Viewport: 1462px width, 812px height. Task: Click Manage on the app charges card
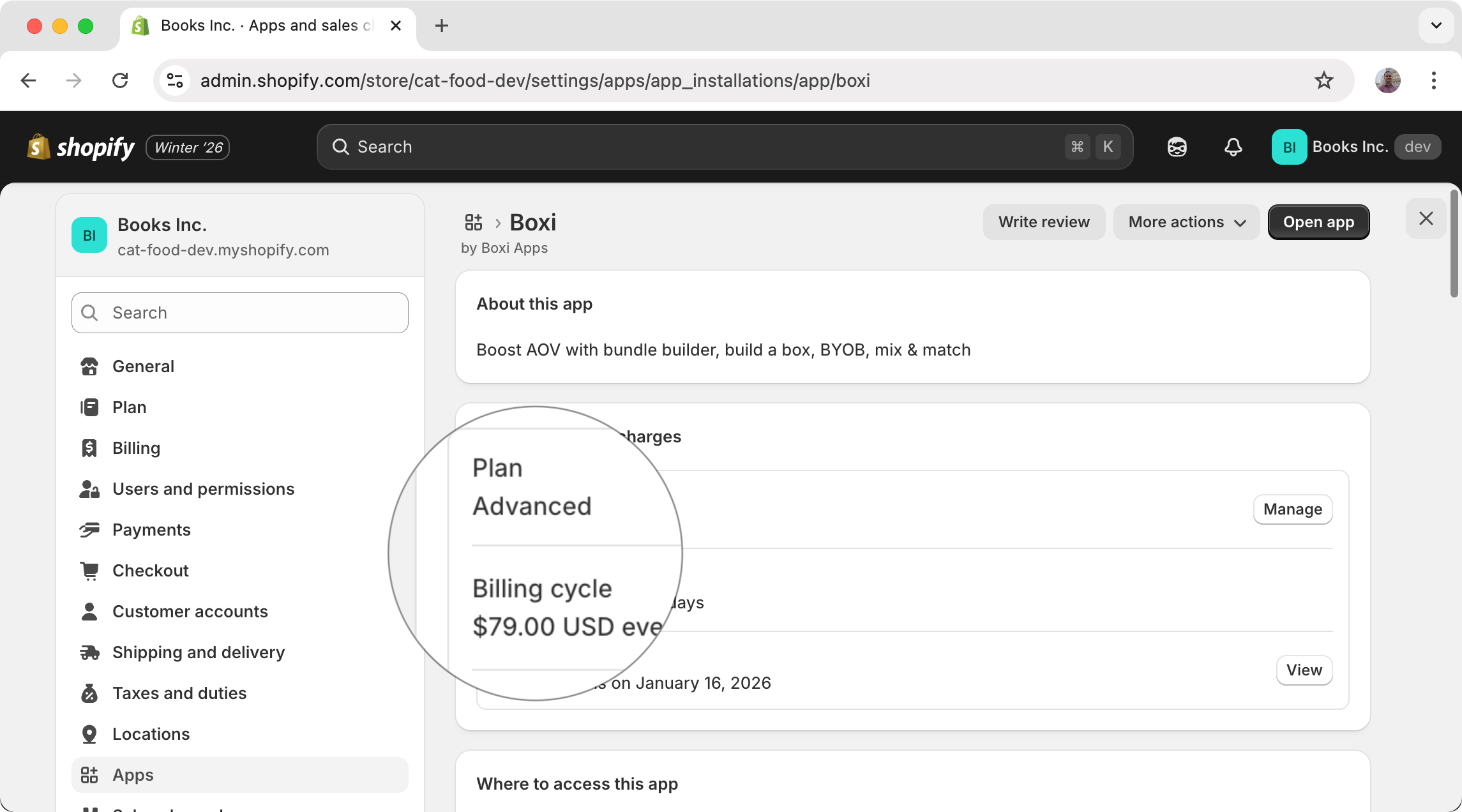[1292, 509]
